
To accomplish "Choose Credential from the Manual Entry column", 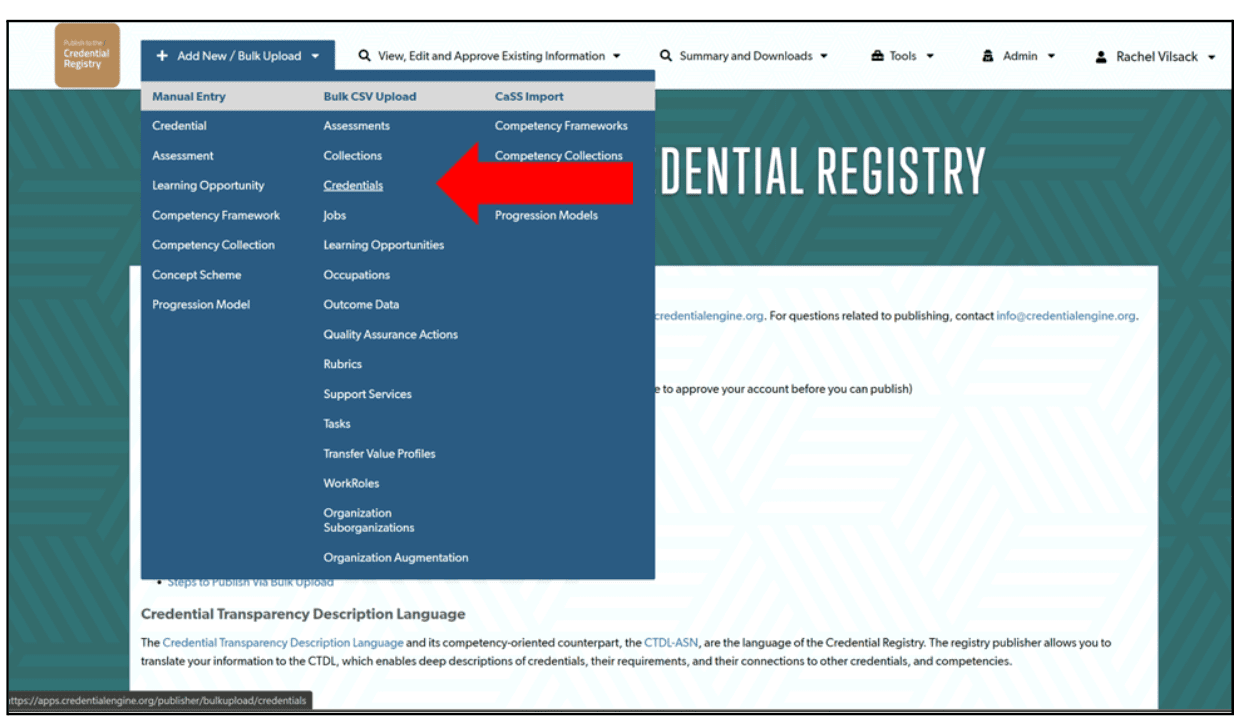I will pos(179,125).
